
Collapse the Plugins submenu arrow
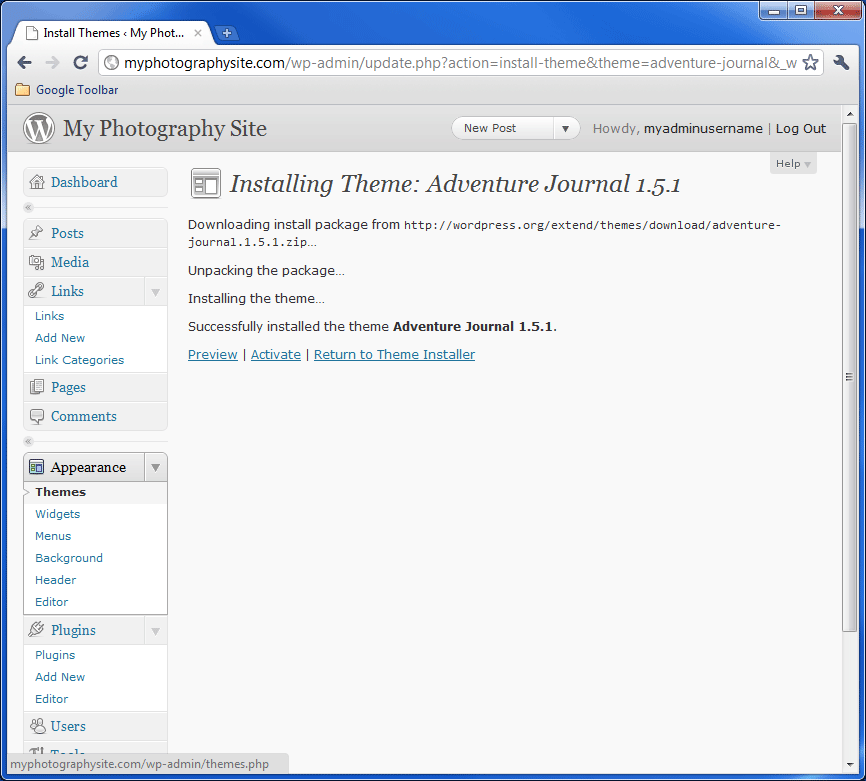pyautogui.click(x=156, y=630)
